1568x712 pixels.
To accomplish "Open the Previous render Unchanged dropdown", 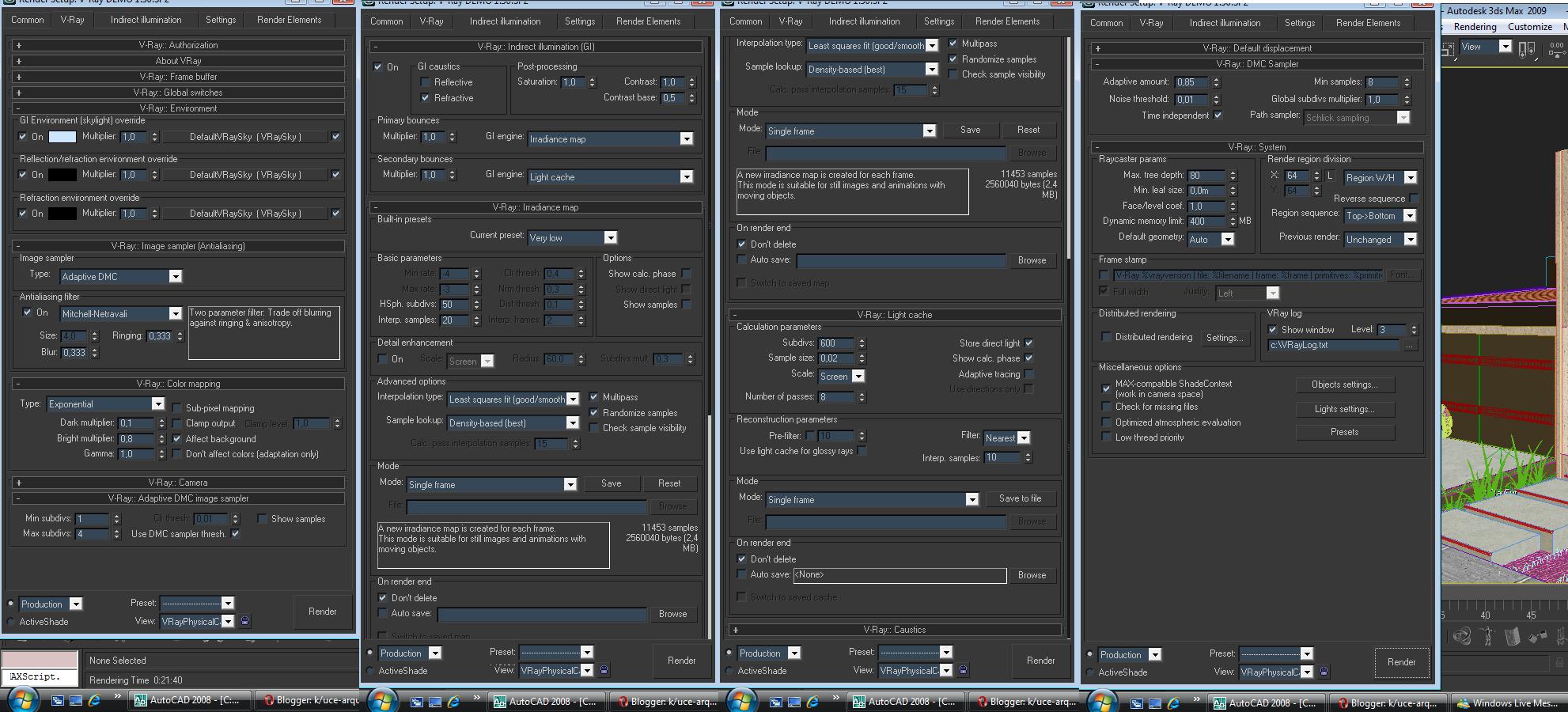I will (1381, 240).
